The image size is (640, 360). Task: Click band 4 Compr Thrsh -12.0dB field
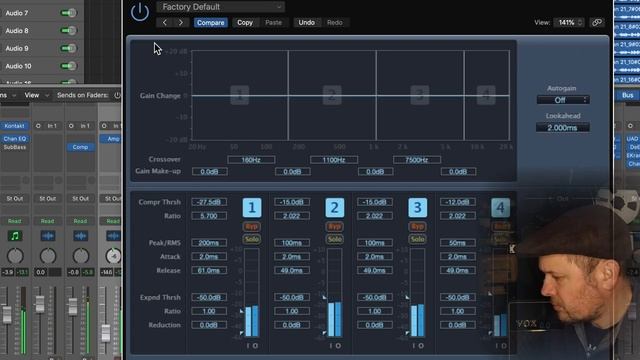coord(458,202)
